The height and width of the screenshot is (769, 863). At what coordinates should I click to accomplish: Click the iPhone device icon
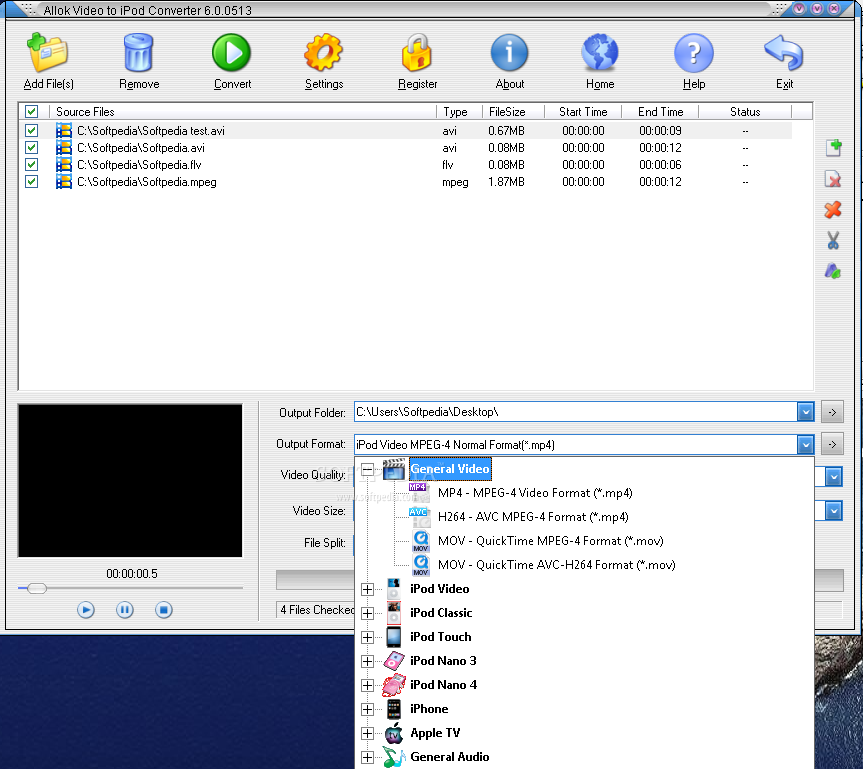click(394, 709)
